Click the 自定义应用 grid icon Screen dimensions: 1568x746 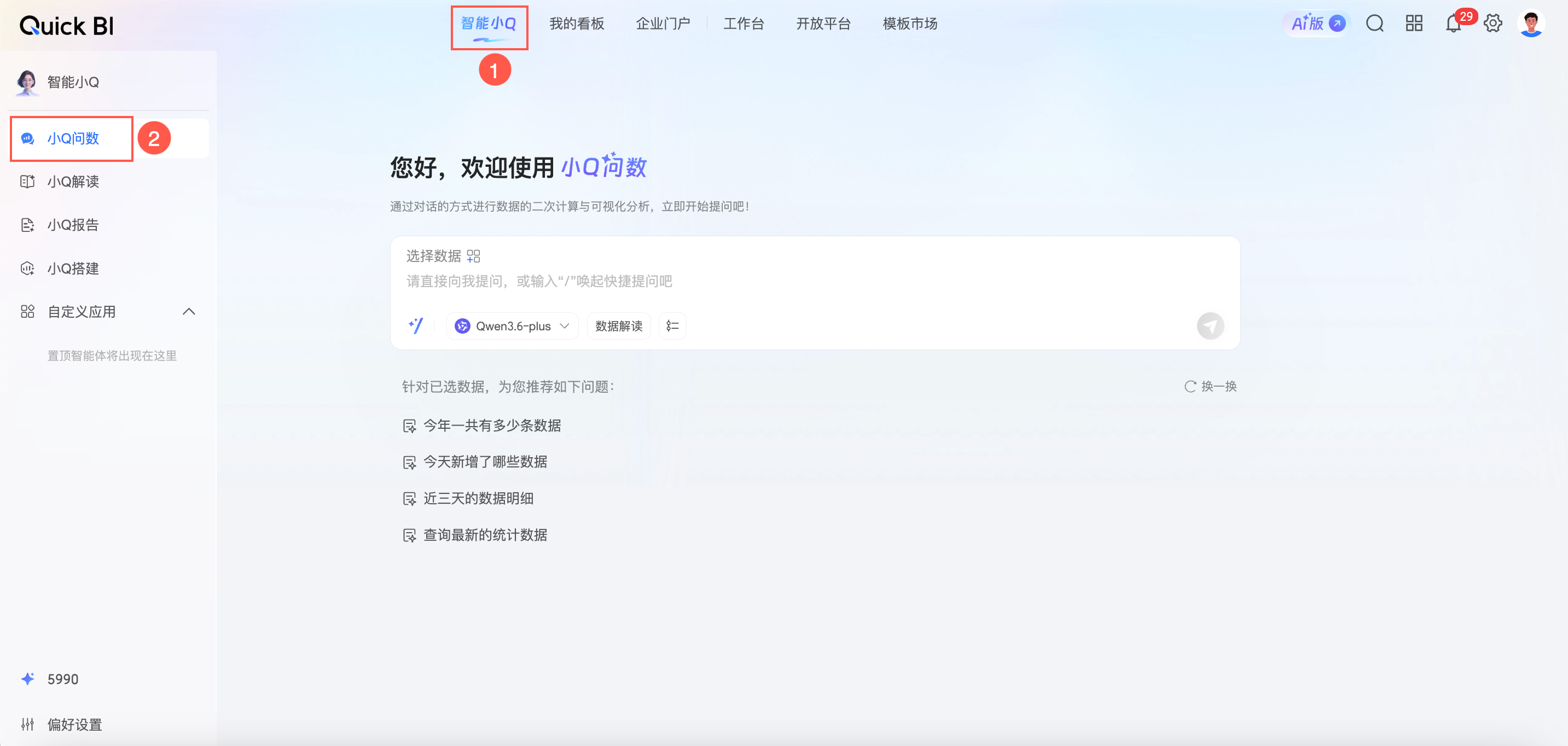coord(27,312)
